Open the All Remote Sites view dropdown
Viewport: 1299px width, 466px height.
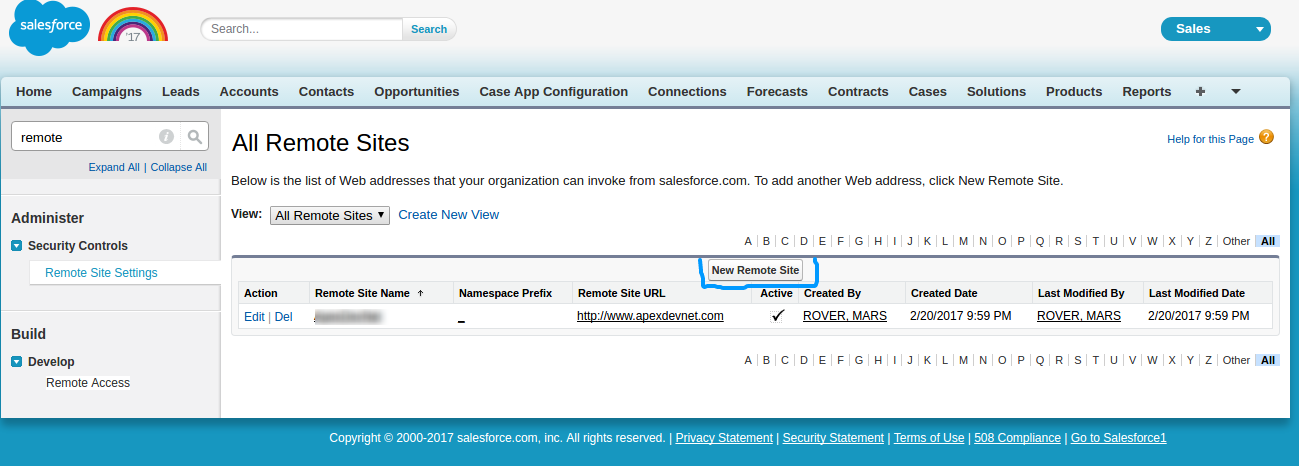point(329,215)
